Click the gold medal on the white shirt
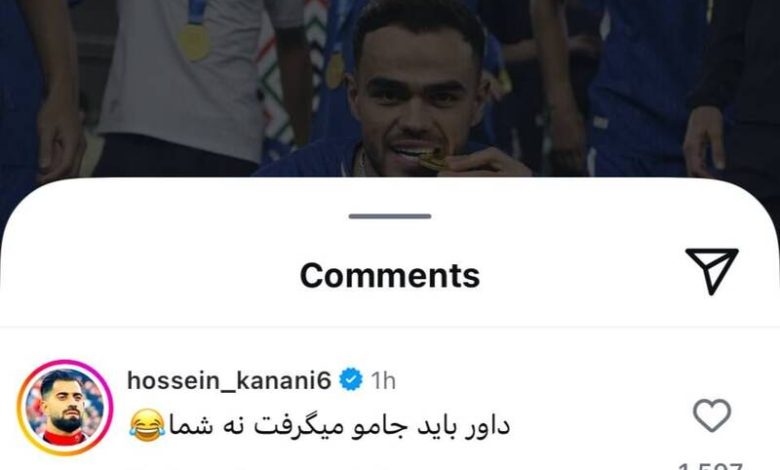Screen dimensions: 780x470 tap(194, 42)
